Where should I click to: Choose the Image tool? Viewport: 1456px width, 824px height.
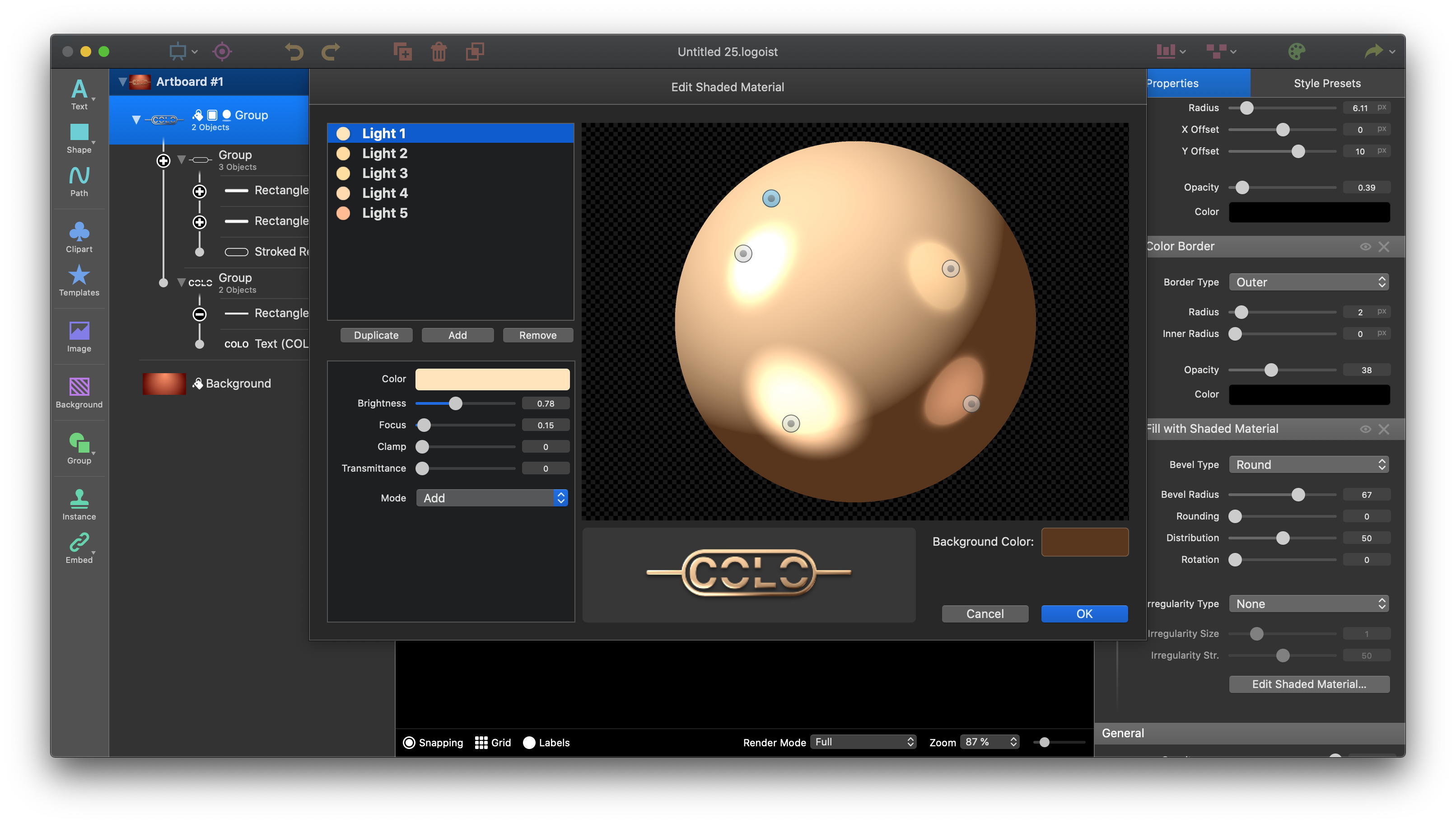79,337
